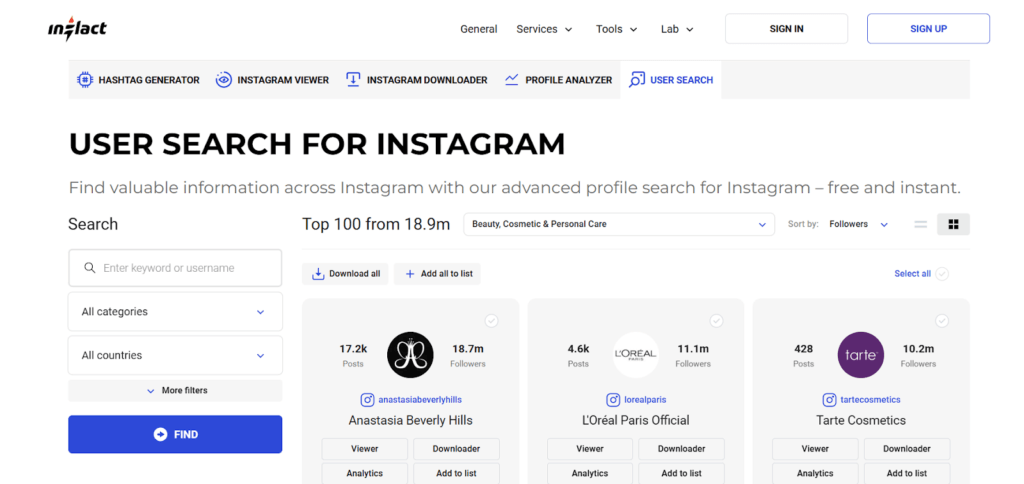This screenshot has height=484, width=1024.
Task: Open the Sort by Followers dropdown
Action: click(x=858, y=224)
